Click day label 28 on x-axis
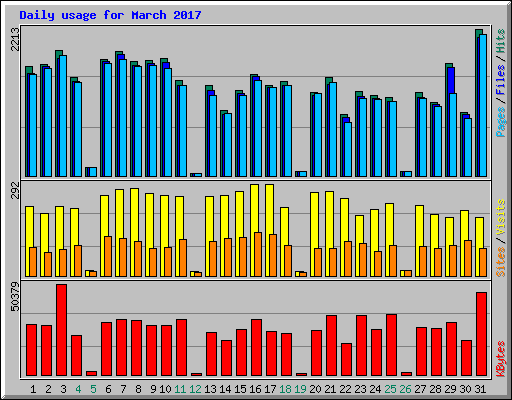Viewport: 512px width, 400px height. (435, 389)
